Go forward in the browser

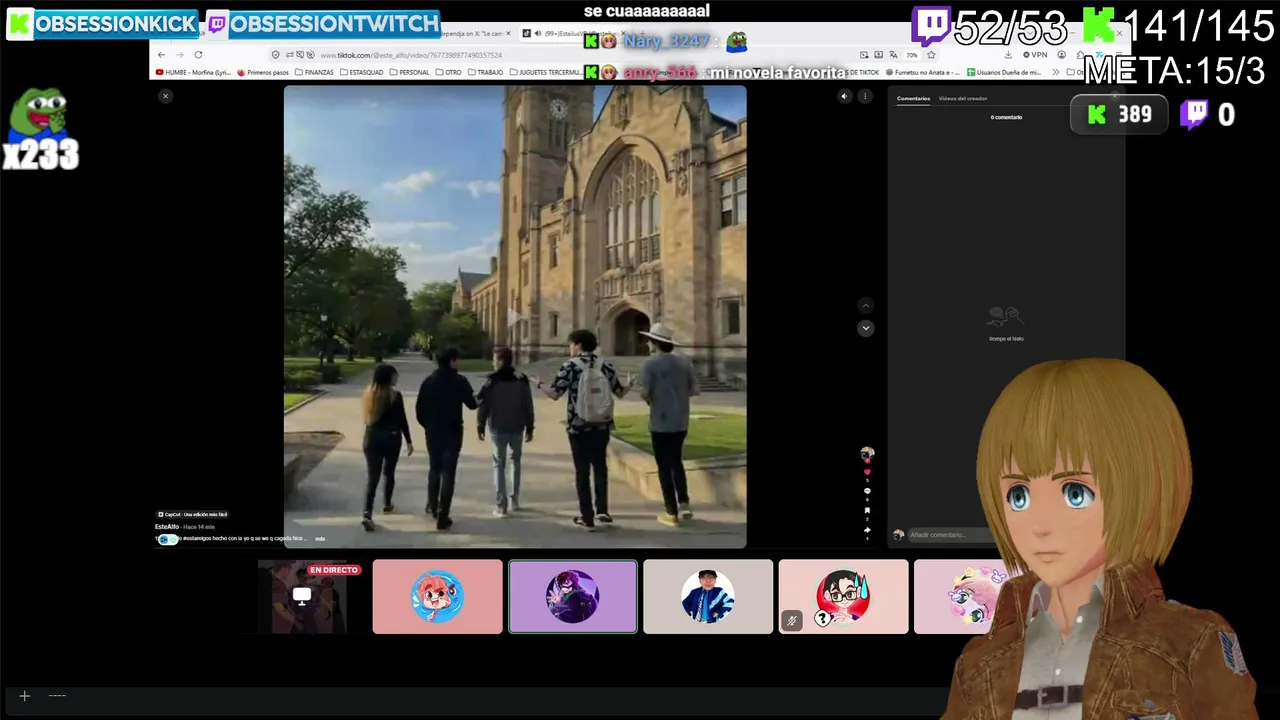180,55
